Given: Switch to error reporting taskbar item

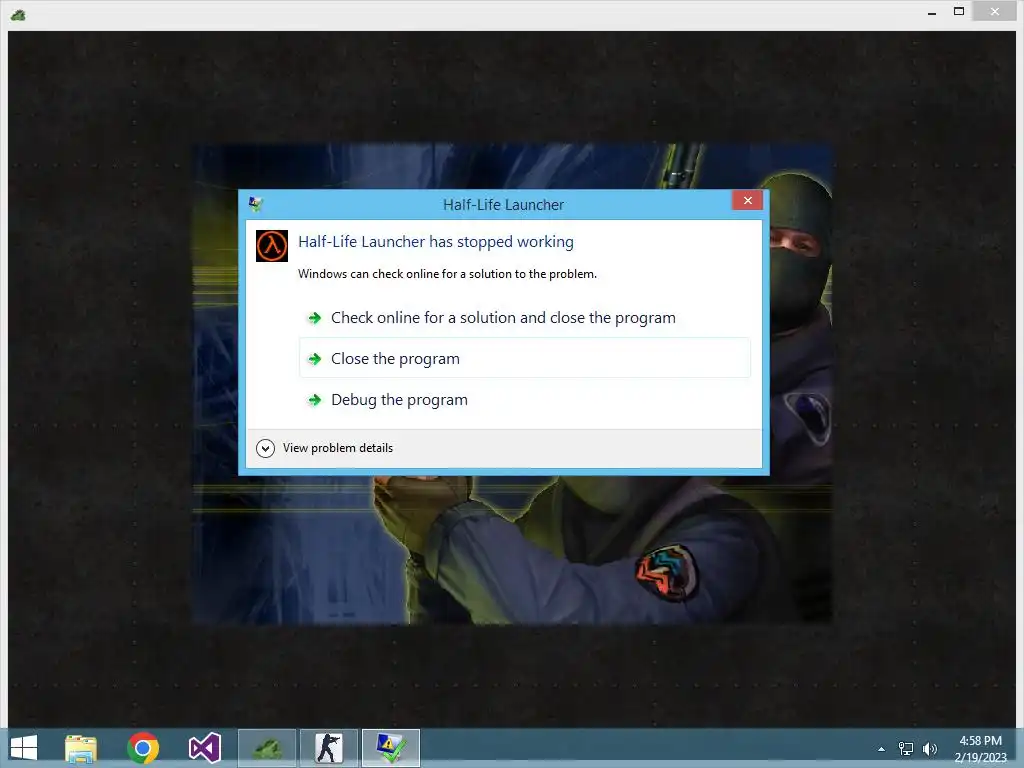Looking at the screenshot, I should click(x=391, y=748).
